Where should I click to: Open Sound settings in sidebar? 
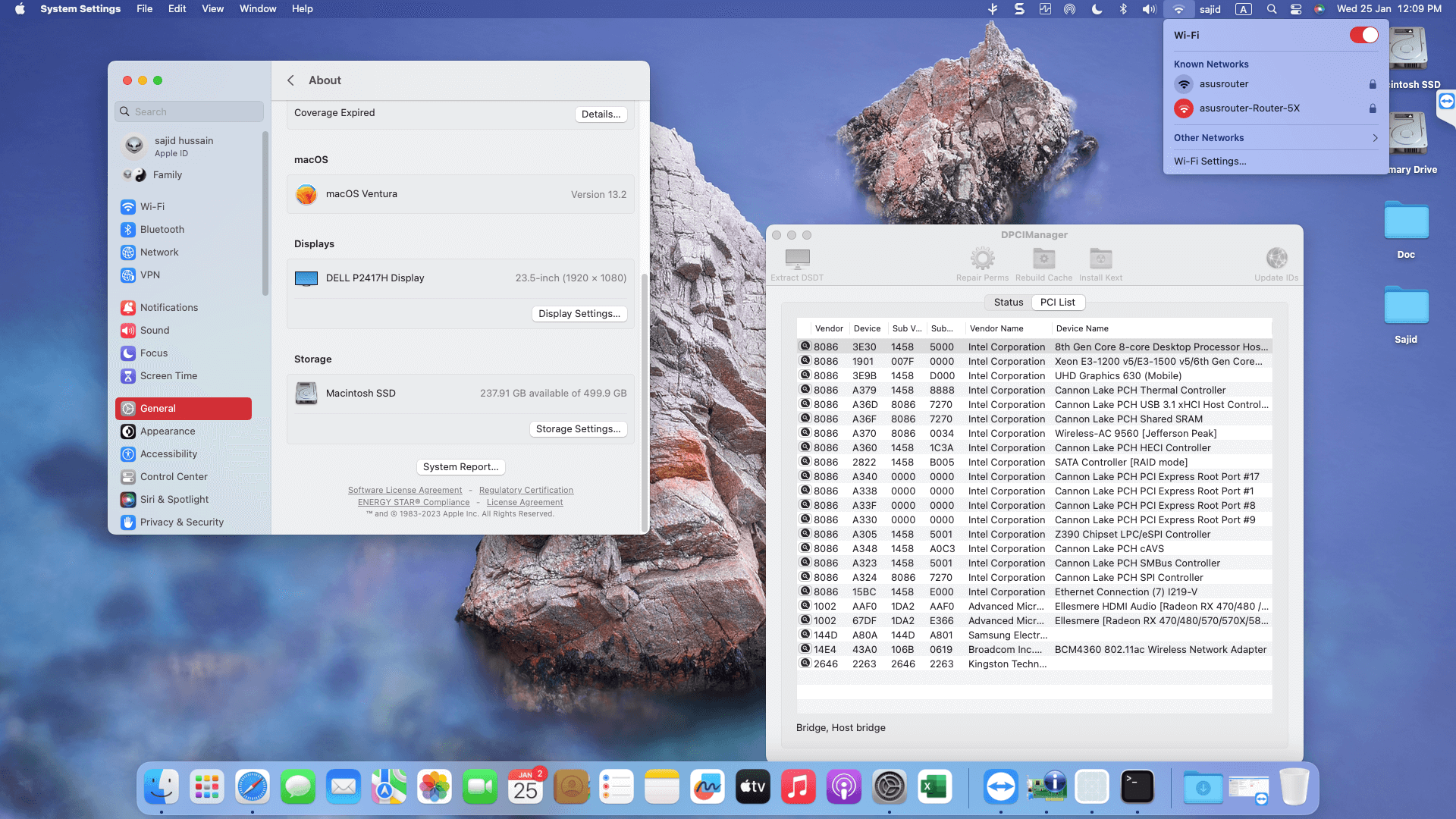(x=184, y=330)
